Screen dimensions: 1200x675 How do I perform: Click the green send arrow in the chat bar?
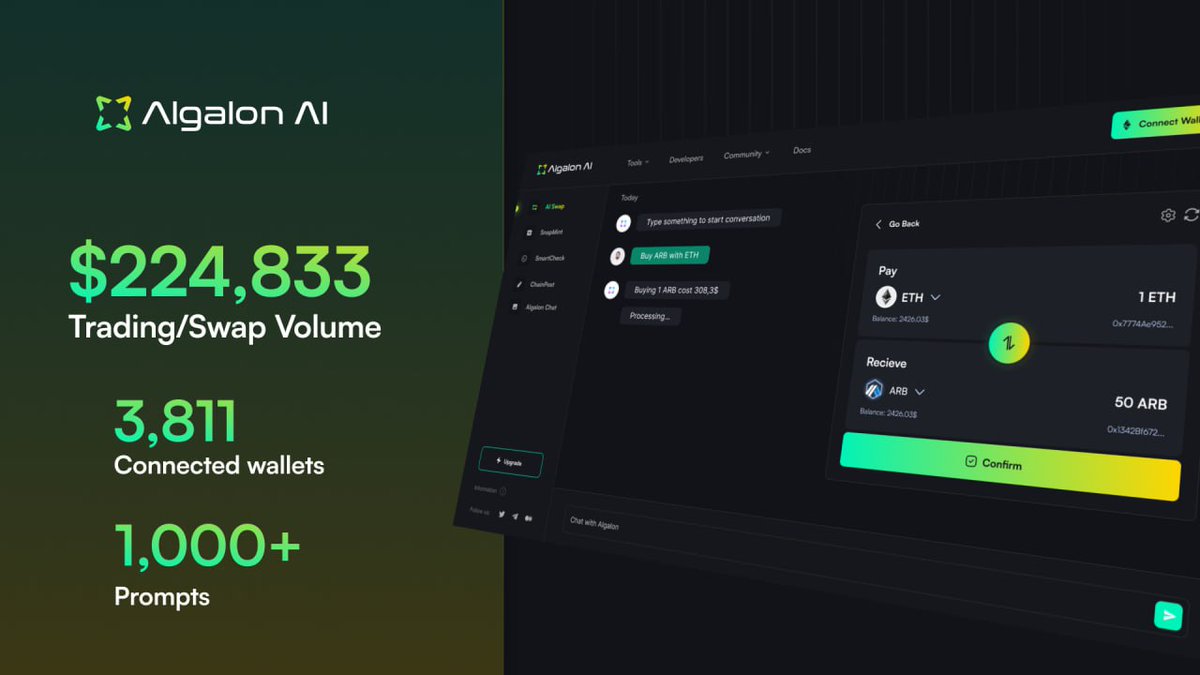click(x=1167, y=616)
